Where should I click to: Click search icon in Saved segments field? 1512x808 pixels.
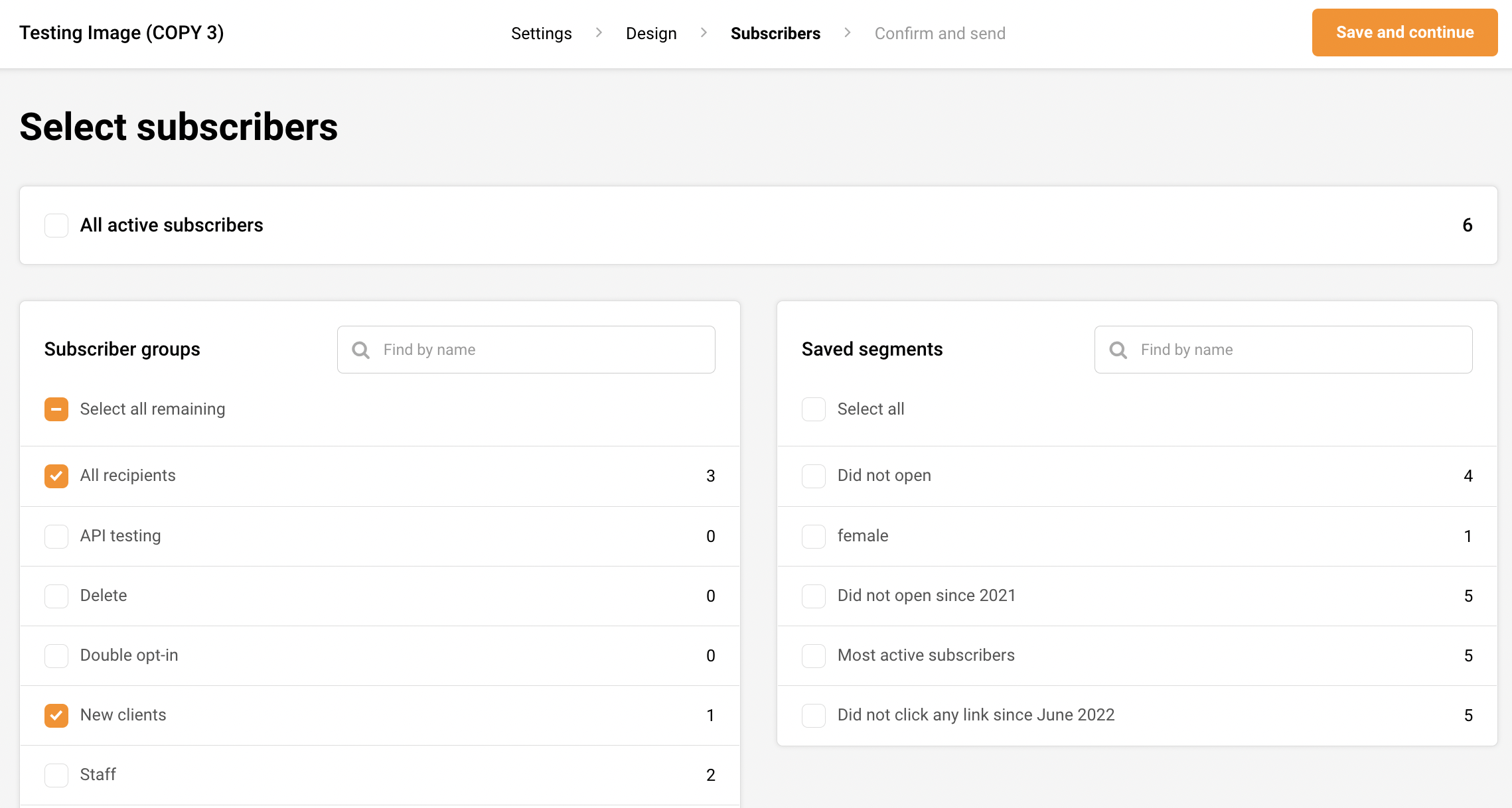[x=1118, y=350]
